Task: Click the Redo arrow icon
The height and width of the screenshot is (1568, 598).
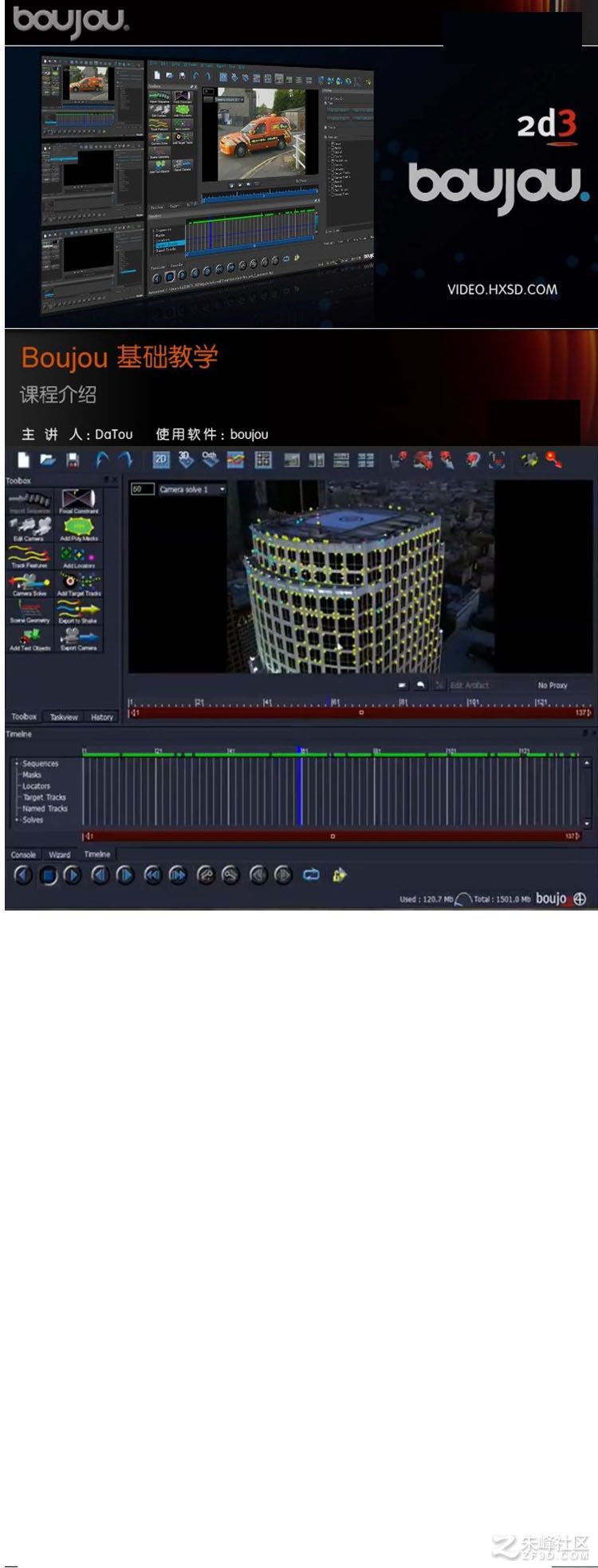Action: coord(125,460)
